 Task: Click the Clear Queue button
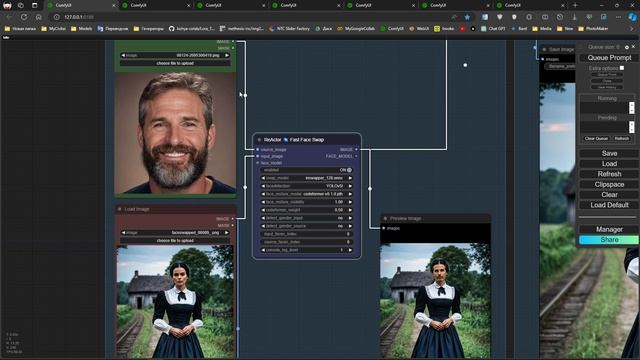point(596,138)
